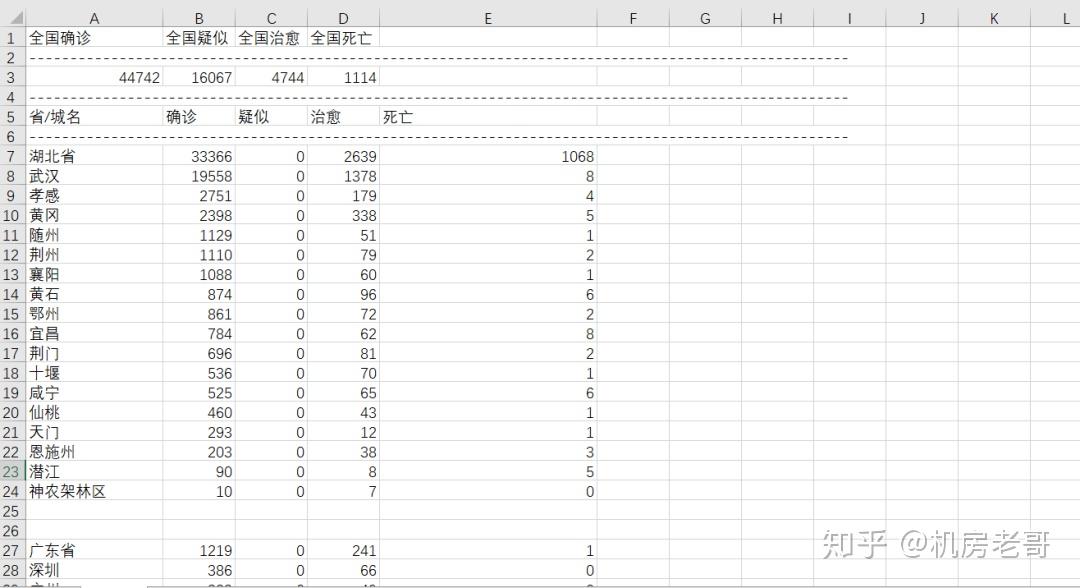Select the 襄阳 cell
The height and width of the screenshot is (588, 1080).
pyautogui.click(x=94, y=275)
